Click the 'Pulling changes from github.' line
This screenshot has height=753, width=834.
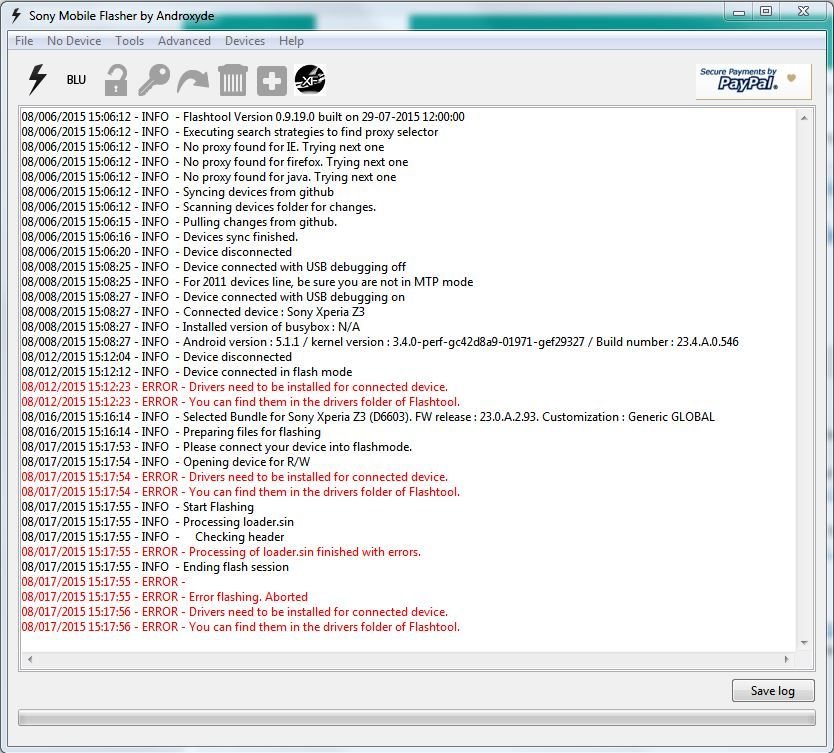pyautogui.click(x=179, y=222)
